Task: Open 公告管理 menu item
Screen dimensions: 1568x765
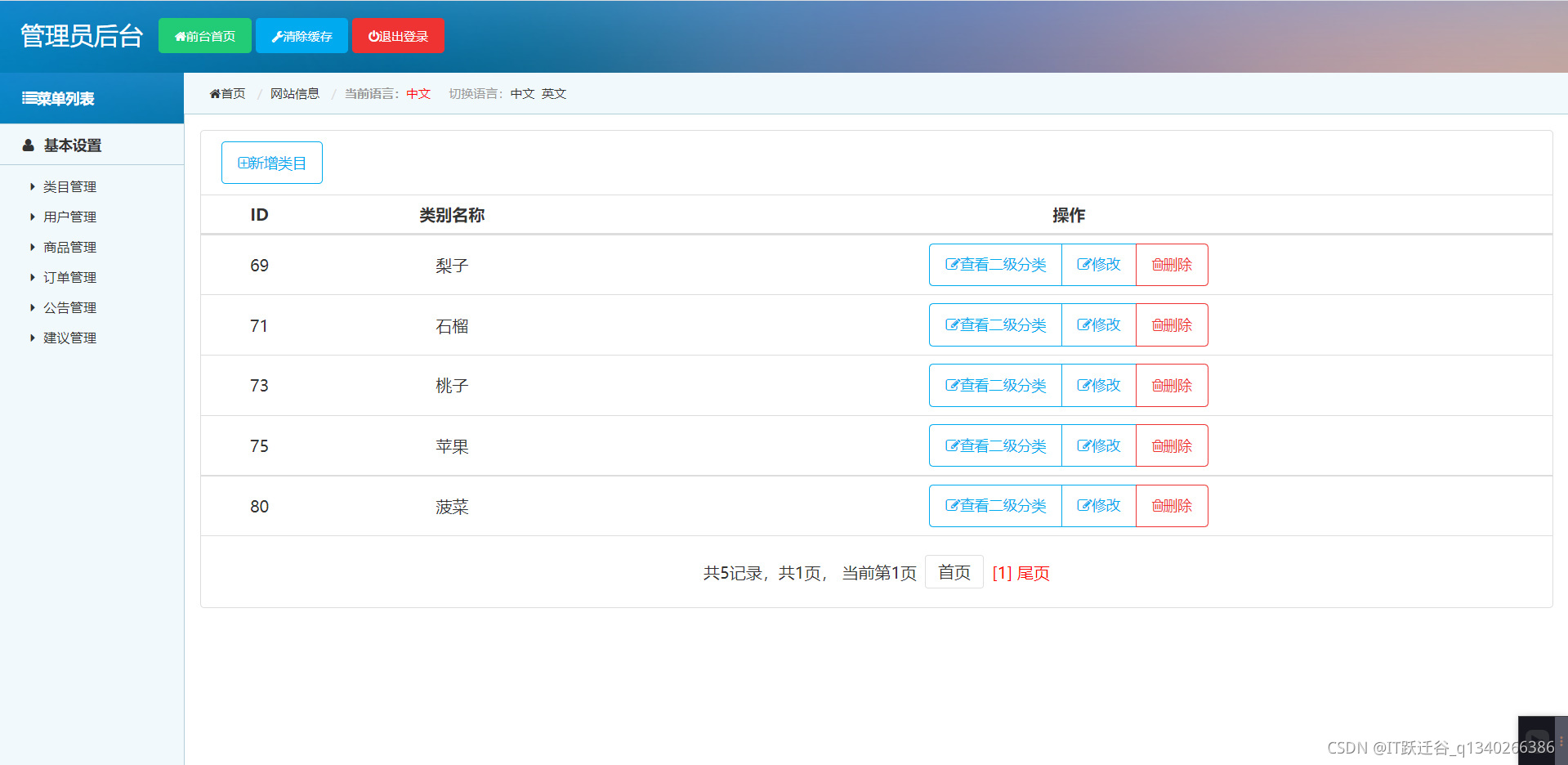Action: 69,308
